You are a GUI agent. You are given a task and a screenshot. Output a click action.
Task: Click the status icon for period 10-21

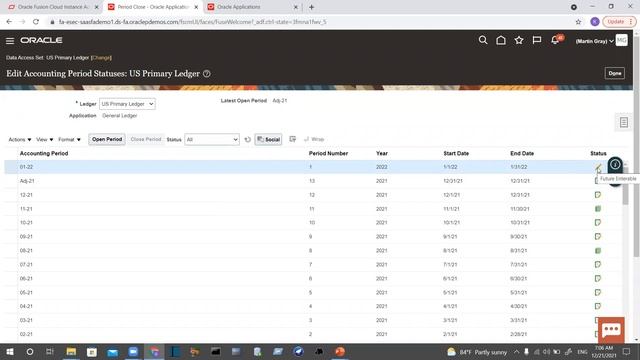(x=598, y=223)
